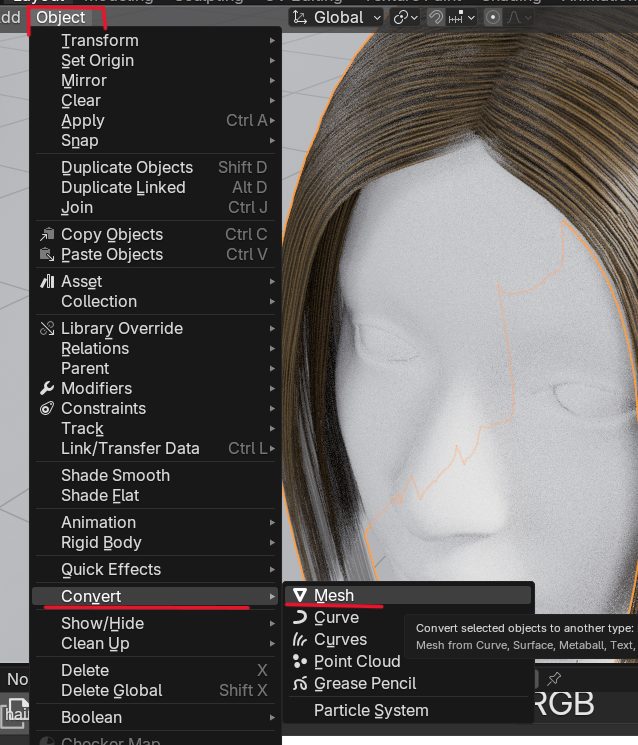Viewport: 638px width, 745px height.
Task: Click the Copy Objects menu entry
Action: [112, 234]
